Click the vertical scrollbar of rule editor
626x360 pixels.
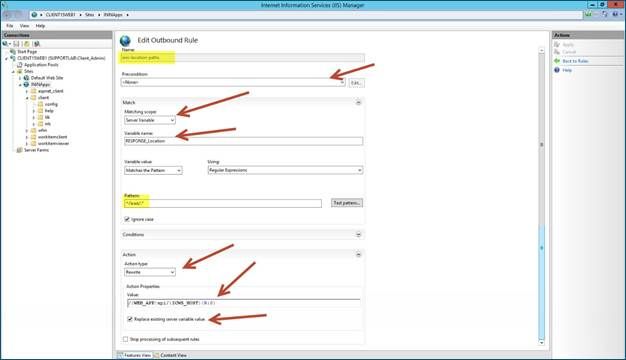(x=541, y=196)
